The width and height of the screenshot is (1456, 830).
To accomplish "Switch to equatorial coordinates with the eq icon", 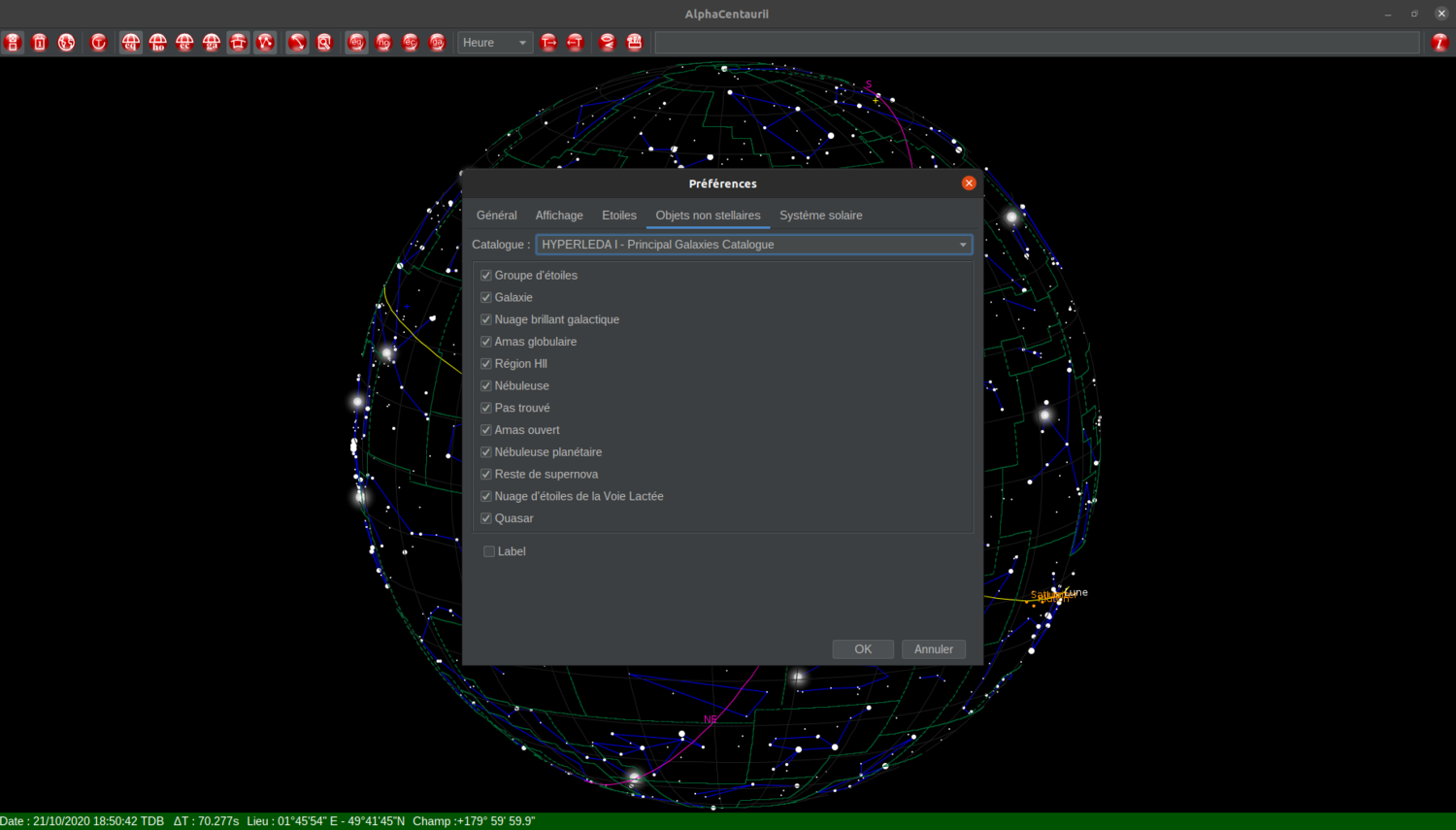I will [x=131, y=42].
